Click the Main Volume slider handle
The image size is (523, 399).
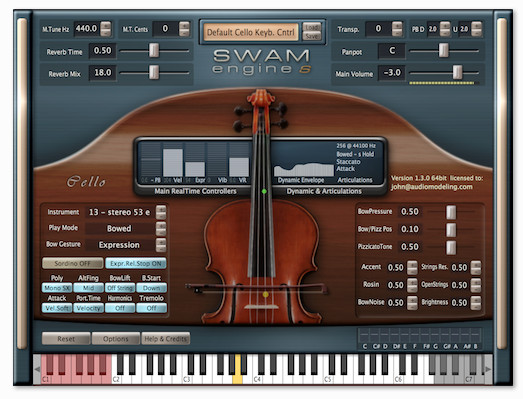click(457, 72)
